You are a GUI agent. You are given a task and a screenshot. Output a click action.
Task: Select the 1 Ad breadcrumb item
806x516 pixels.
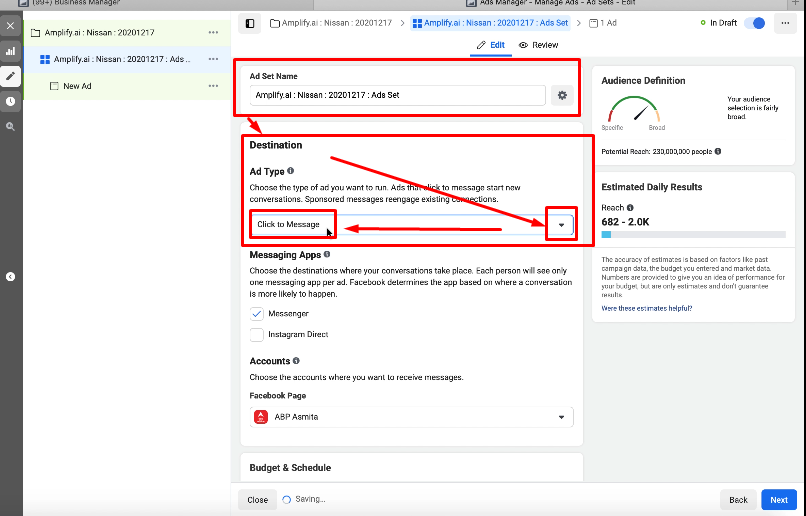[x=602, y=23]
